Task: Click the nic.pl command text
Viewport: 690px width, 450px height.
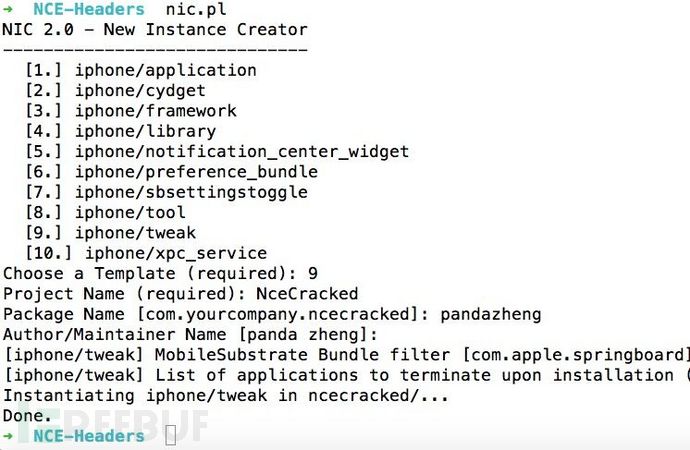Action: (196, 9)
